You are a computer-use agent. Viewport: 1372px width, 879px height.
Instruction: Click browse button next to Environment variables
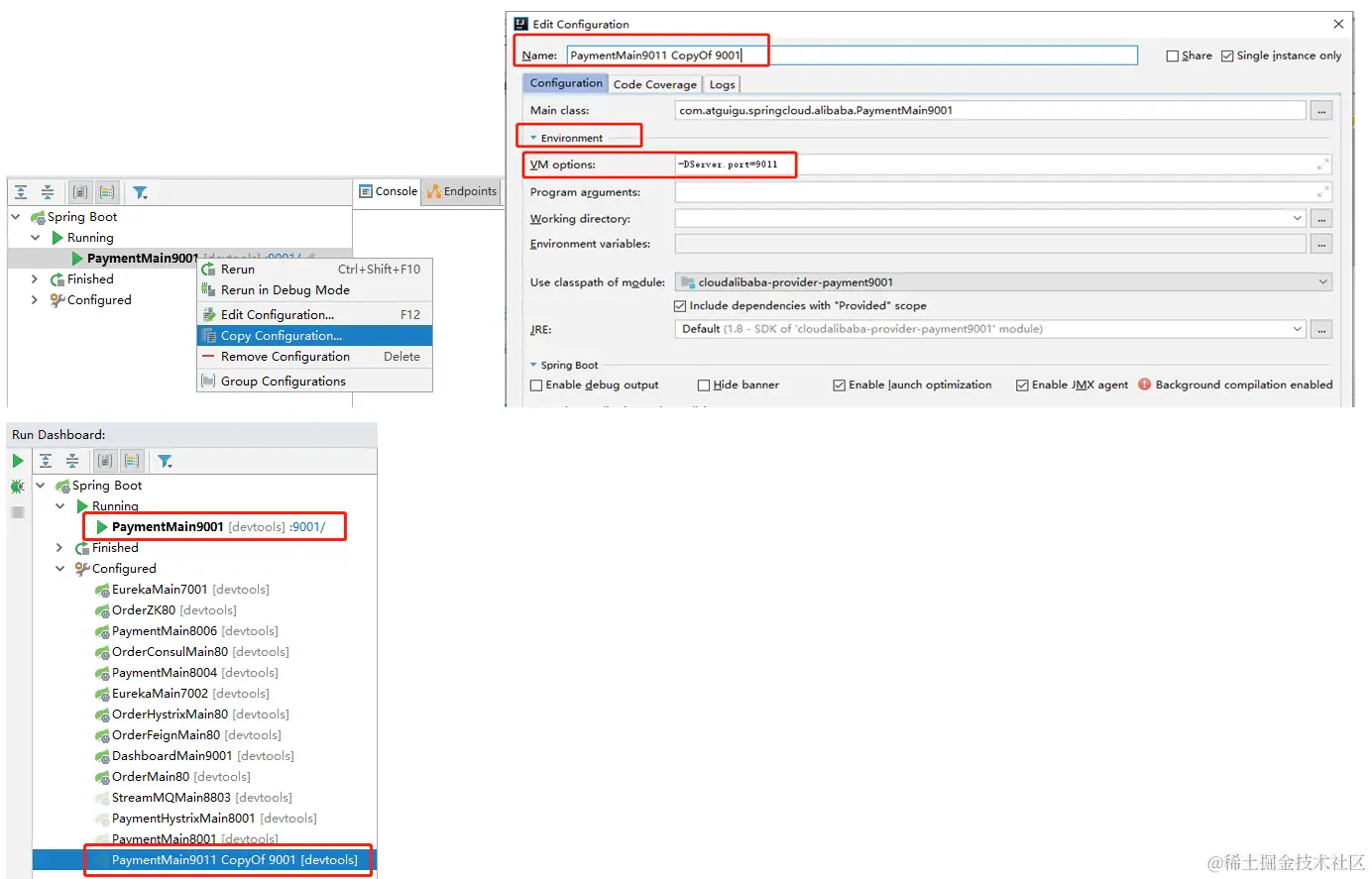point(1321,244)
